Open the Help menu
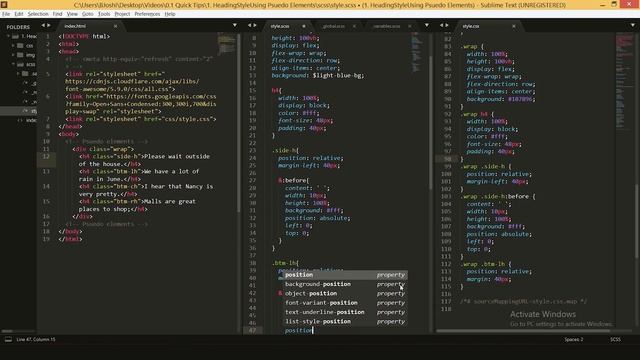This screenshot has width=640, height=360. [x=170, y=14]
